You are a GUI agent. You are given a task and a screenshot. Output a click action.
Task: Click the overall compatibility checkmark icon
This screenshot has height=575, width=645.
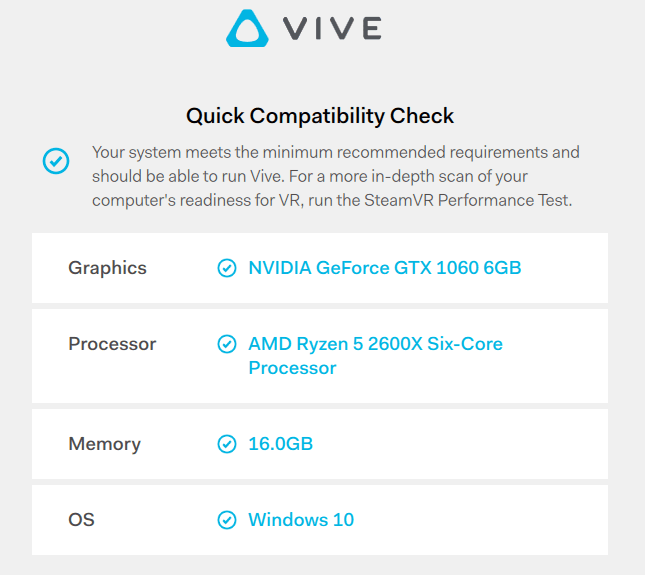point(56,161)
